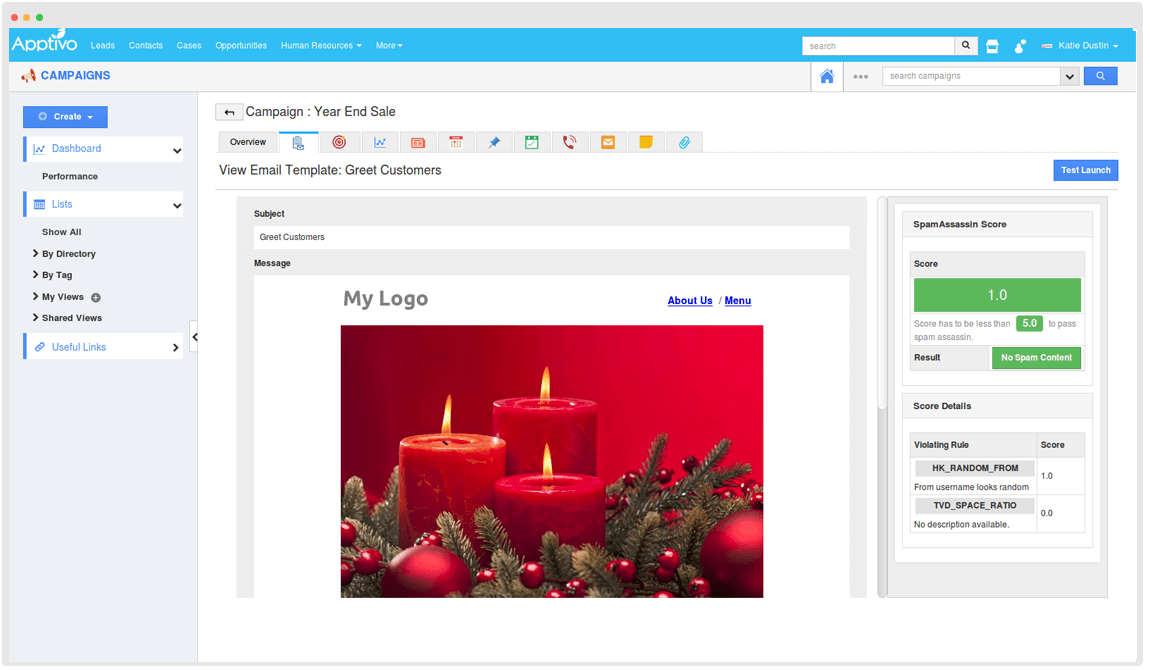Open the calendar icon tab
The height and width of the screenshot is (670, 1150).
[x=456, y=142]
